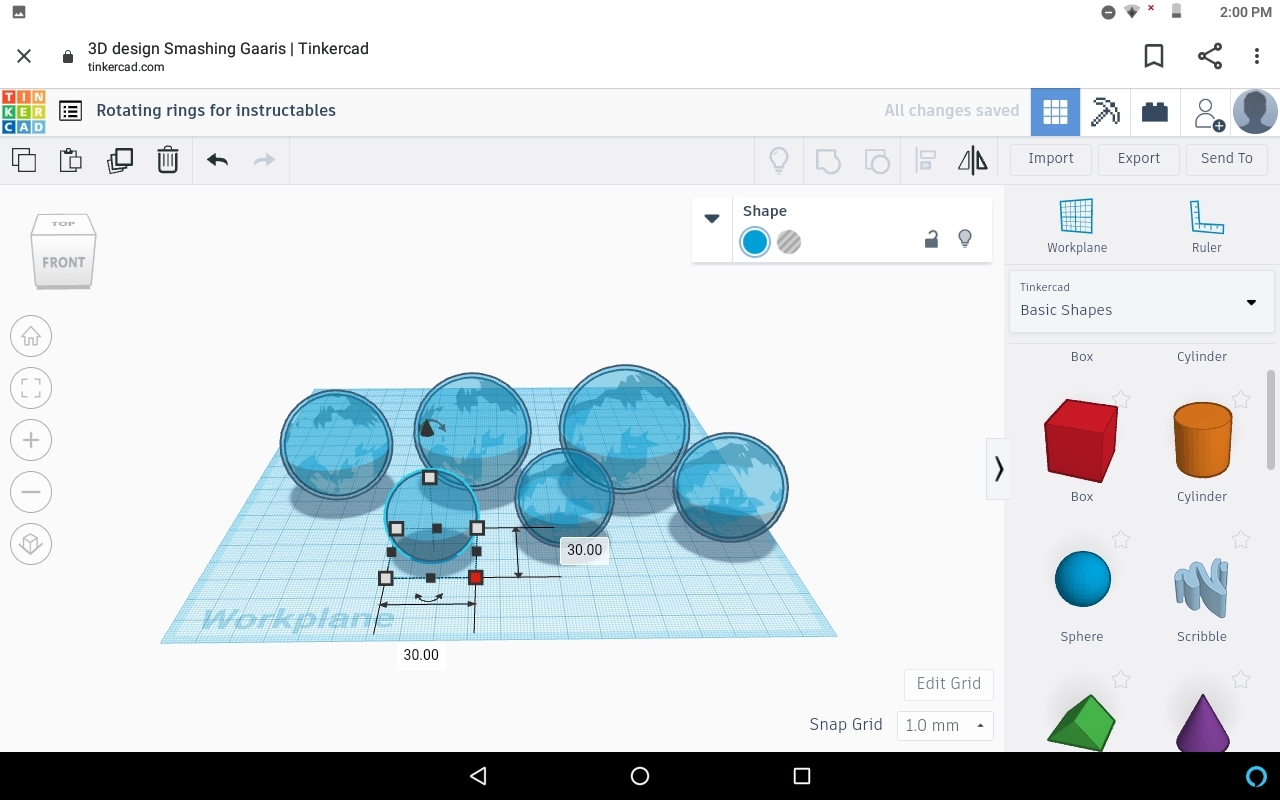1280x800 pixels.
Task: Redo the last action
Action: (x=264, y=160)
